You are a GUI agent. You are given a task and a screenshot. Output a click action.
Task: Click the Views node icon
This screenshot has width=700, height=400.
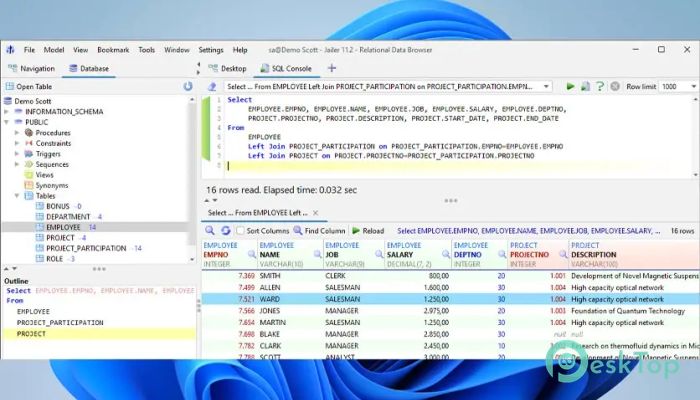29,175
